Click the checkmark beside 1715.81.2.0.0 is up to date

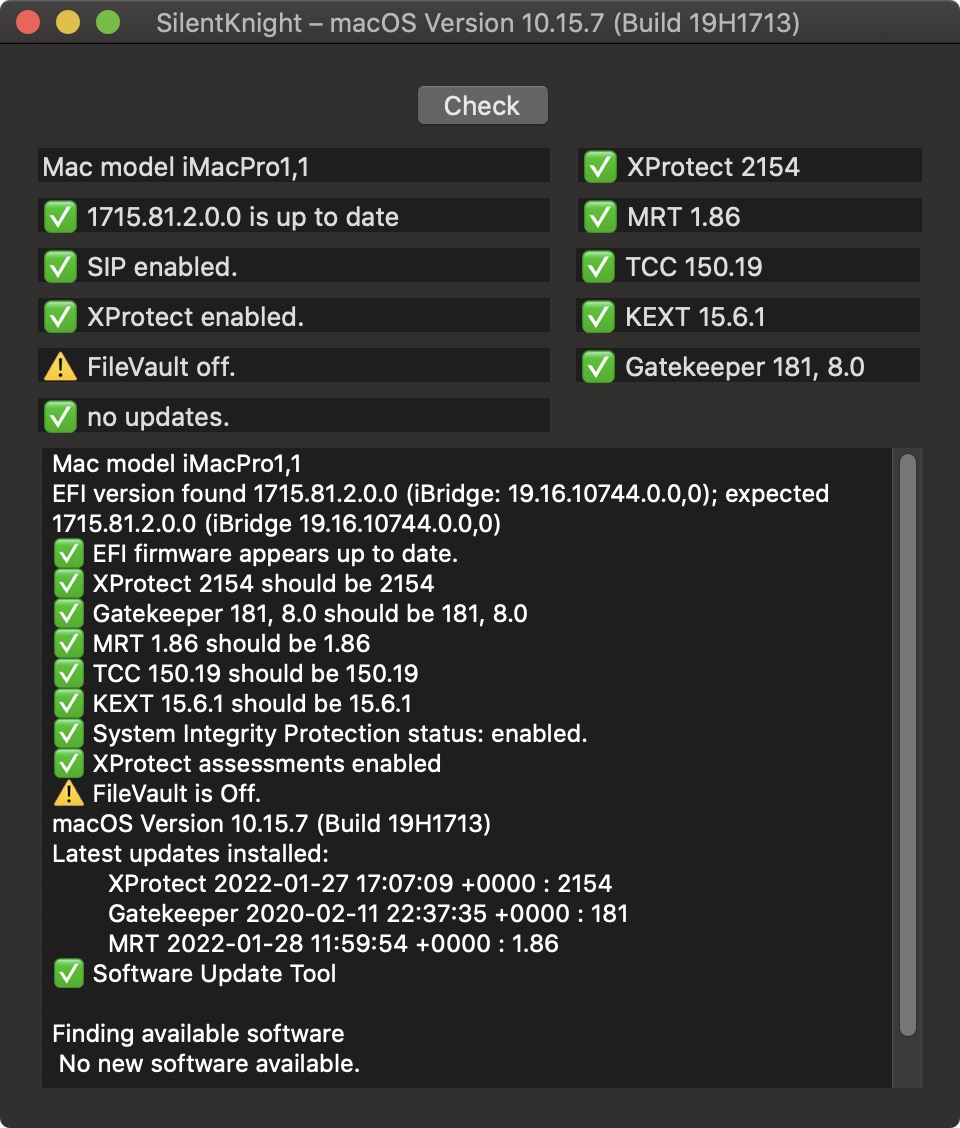click(61, 217)
